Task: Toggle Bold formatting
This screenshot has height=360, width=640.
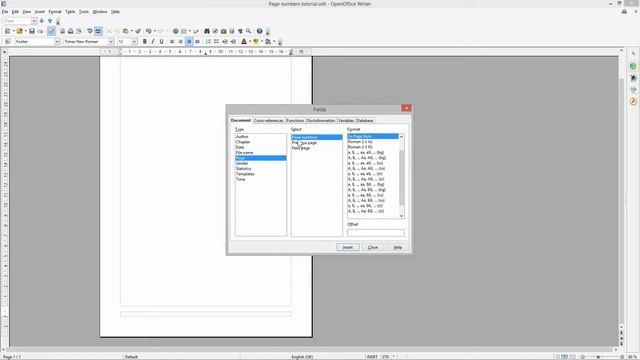Action: (144, 42)
